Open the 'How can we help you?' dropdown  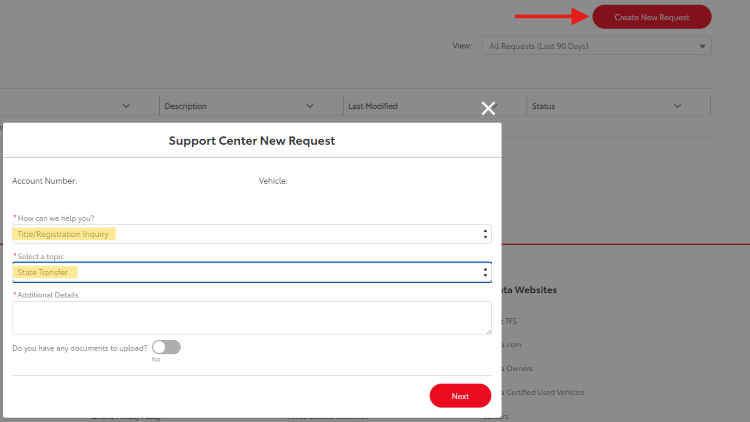click(x=250, y=234)
